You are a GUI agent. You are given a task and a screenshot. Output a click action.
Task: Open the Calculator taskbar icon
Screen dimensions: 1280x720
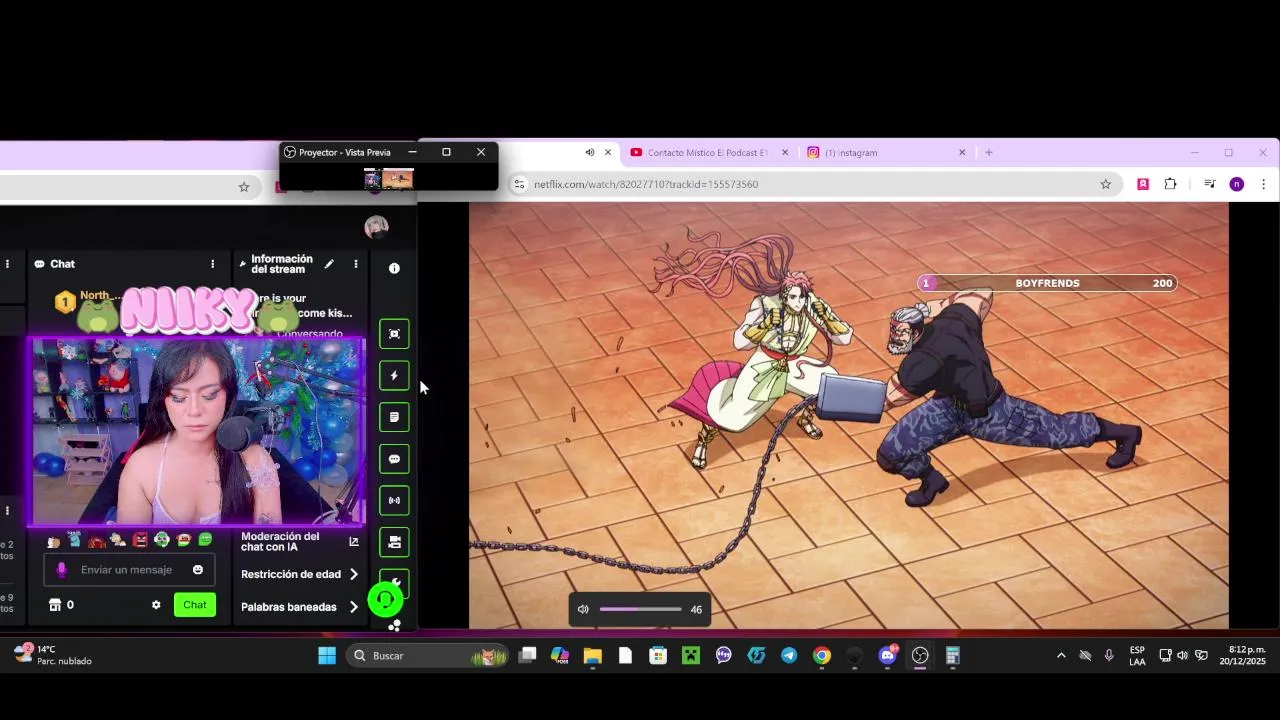953,656
